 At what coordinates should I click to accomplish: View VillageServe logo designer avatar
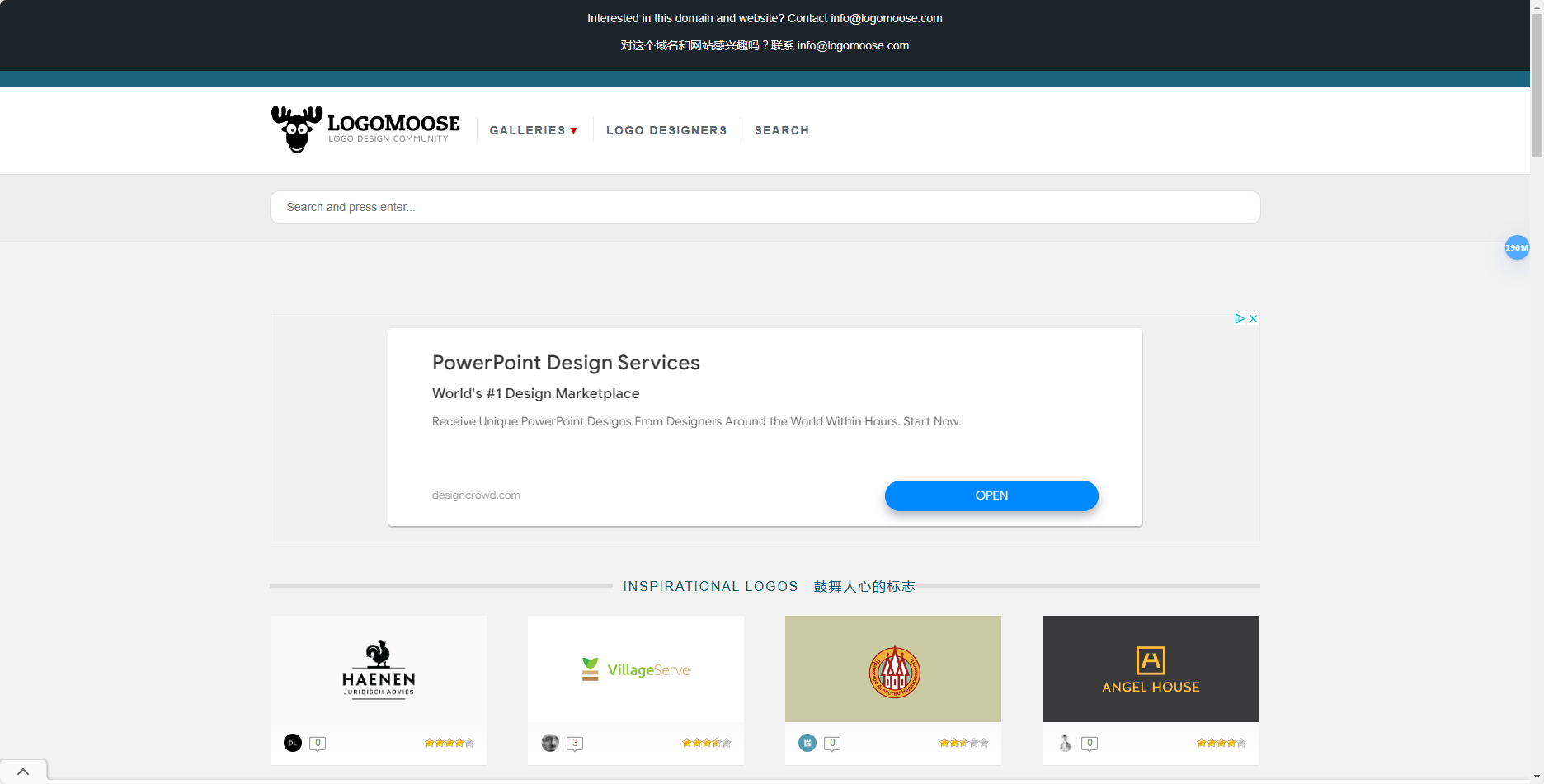[x=550, y=743]
